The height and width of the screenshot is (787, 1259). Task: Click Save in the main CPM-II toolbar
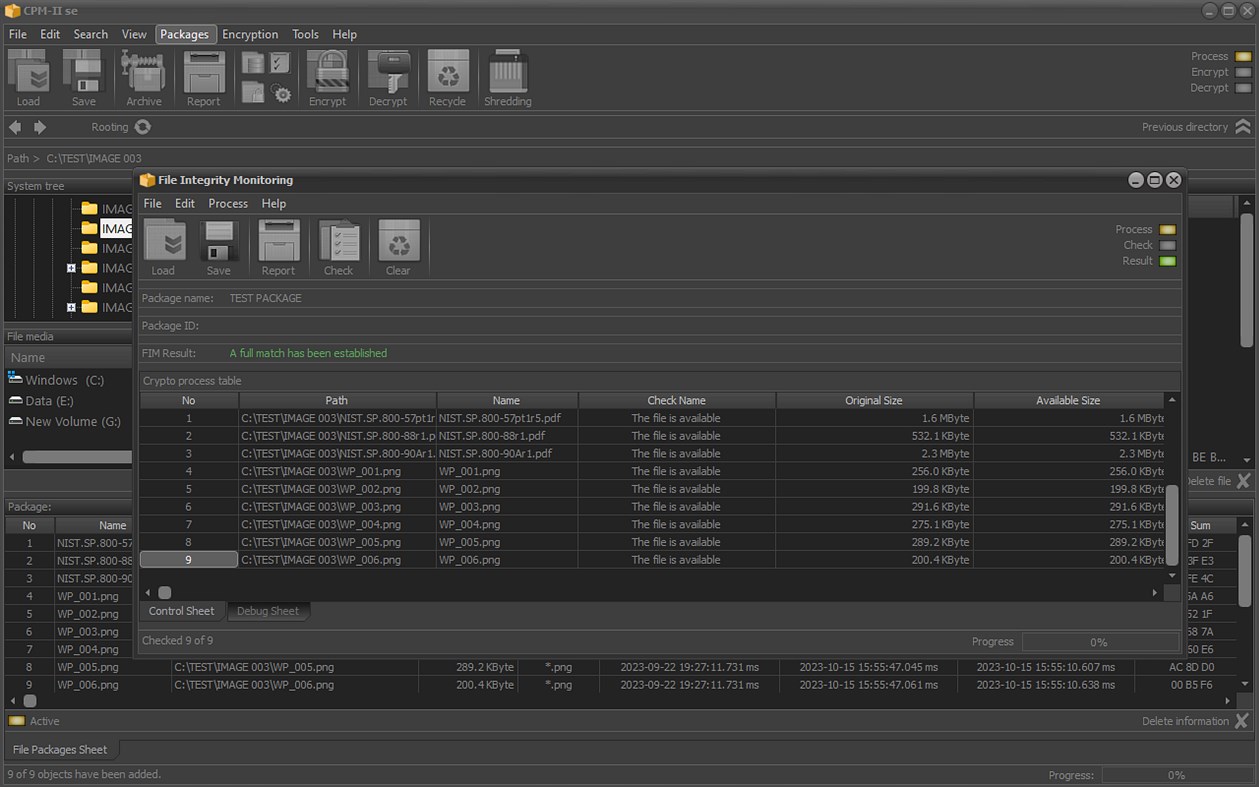point(84,78)
